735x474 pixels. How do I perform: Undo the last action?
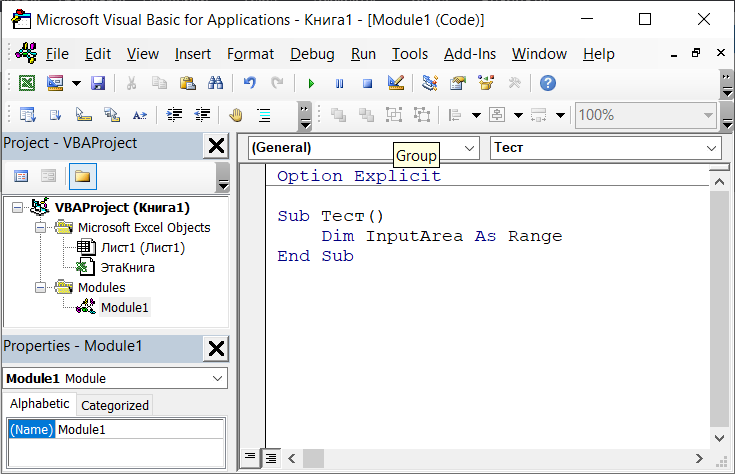point(249,83)
